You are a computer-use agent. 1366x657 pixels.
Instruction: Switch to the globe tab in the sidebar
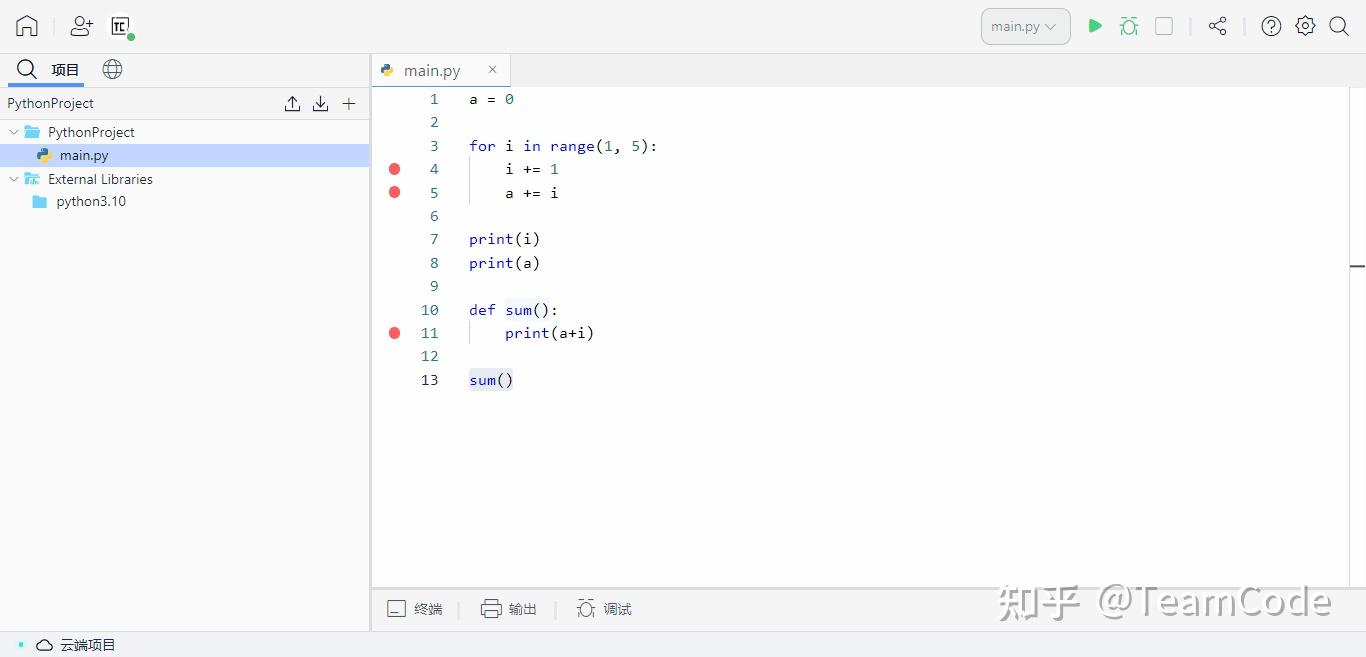point(112,69)
